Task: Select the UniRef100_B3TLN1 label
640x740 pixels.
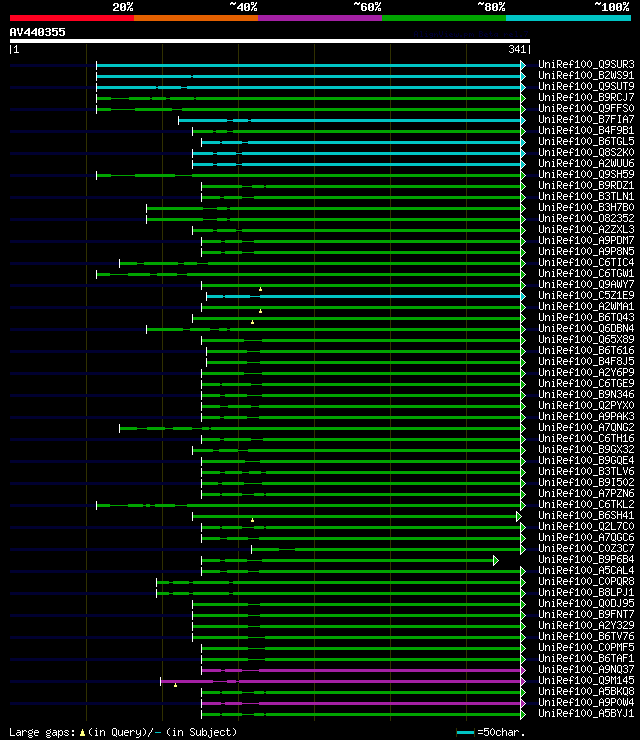Action: click(x=586, y=196)
